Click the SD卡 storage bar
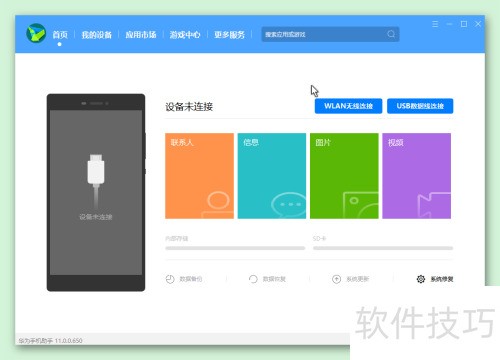The image size is (500, 360). [x=383, y=248]
